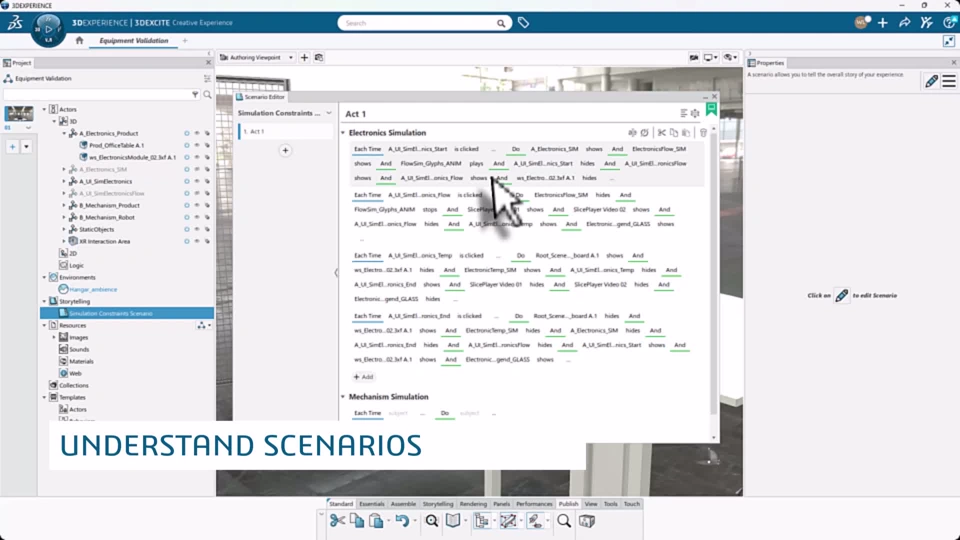
Task: Collapse the Storytelling tree node
Action: tap(44, 301)
